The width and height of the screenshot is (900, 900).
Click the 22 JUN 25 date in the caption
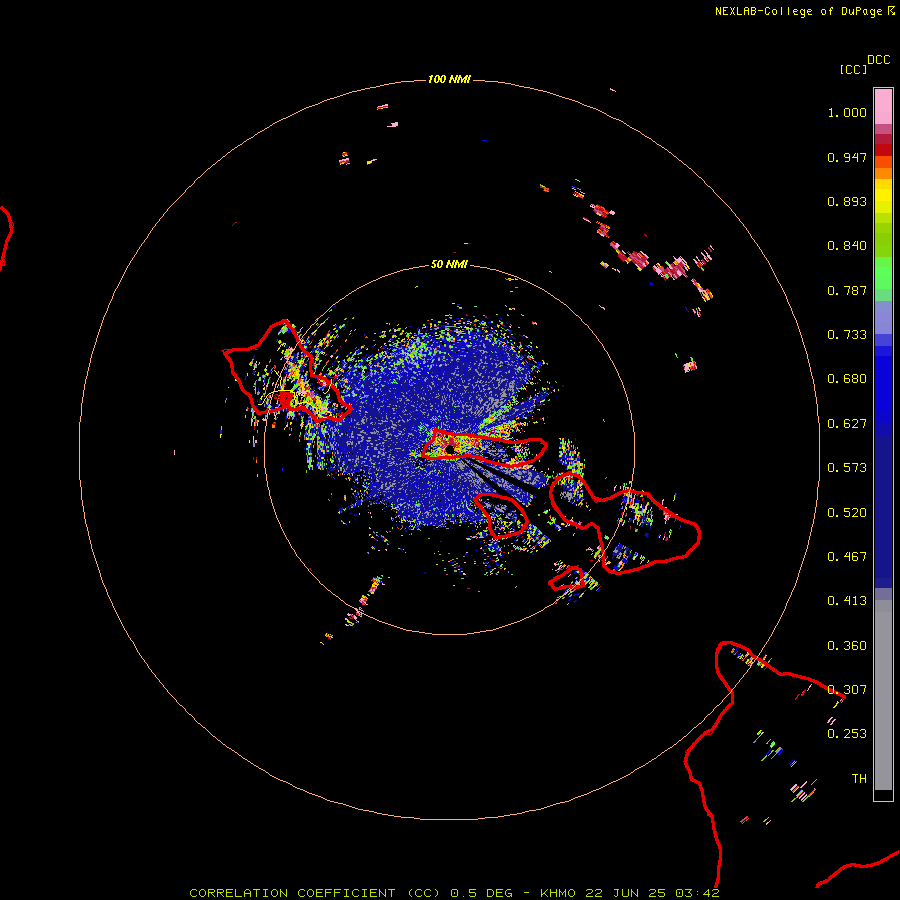click(x=626, y=893)
